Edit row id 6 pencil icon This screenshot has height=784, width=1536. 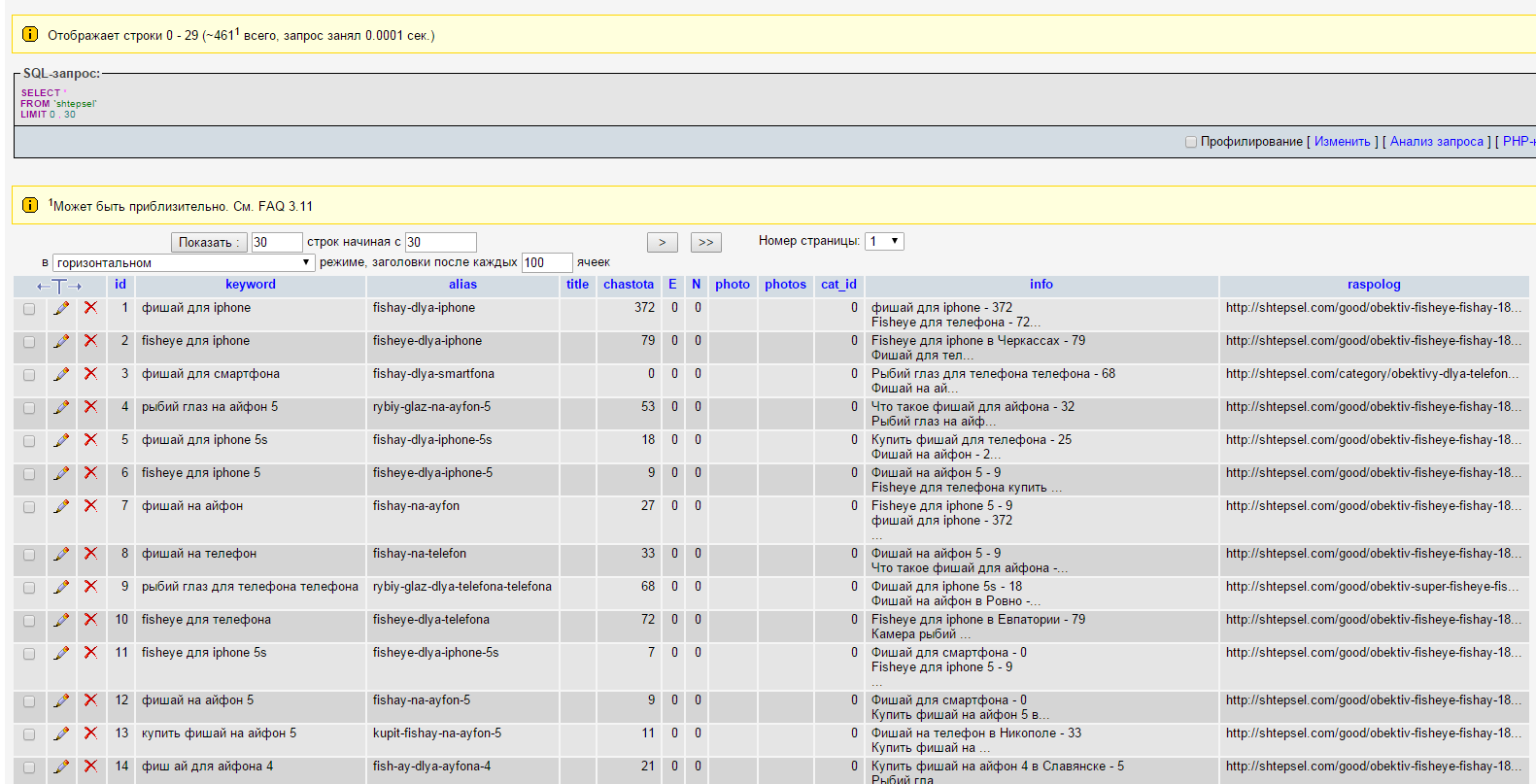(61, 473)
